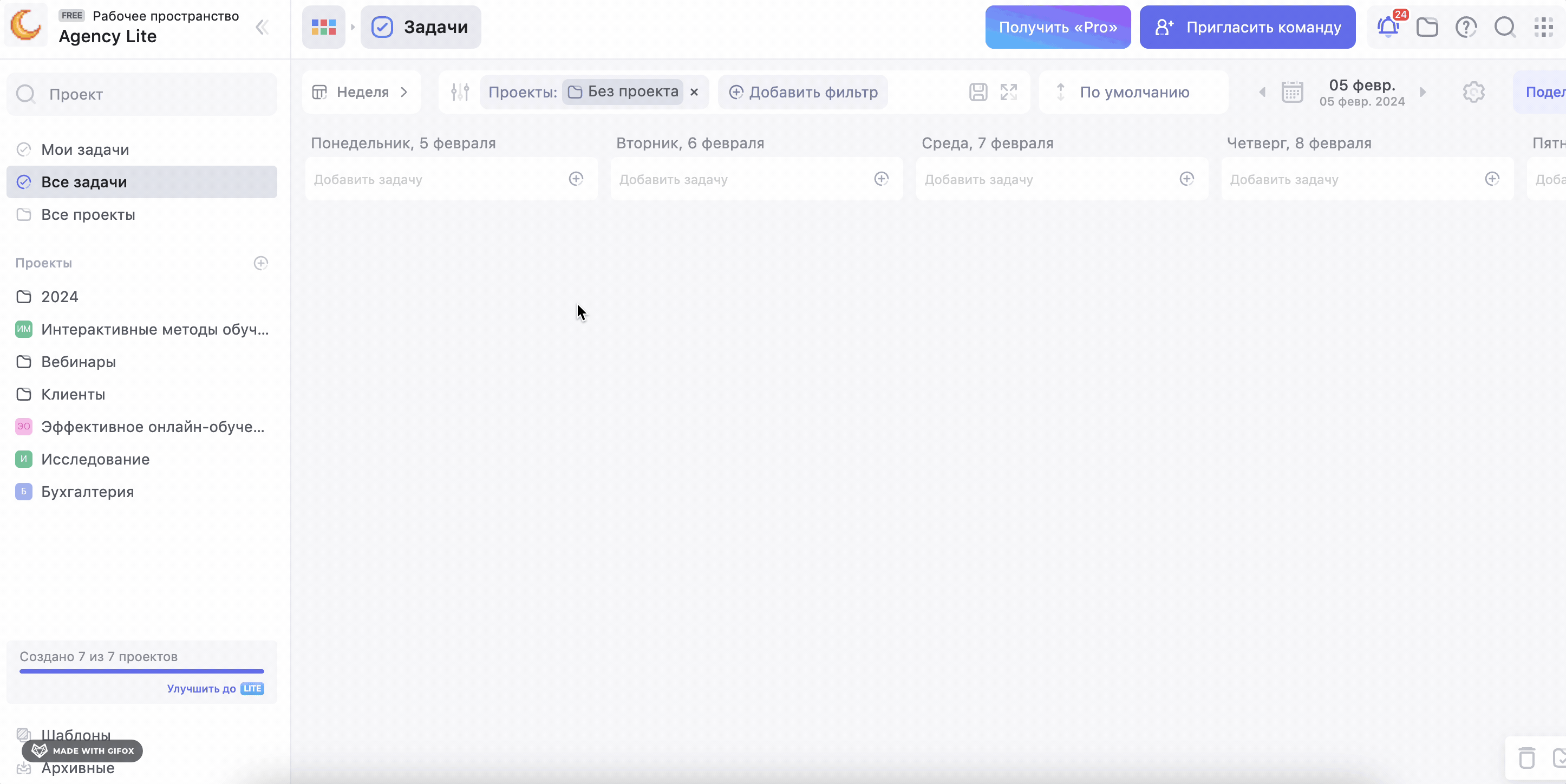
Task: Open the 'По умолчанию' sorting dropdown
Action: coord(1134,92)
